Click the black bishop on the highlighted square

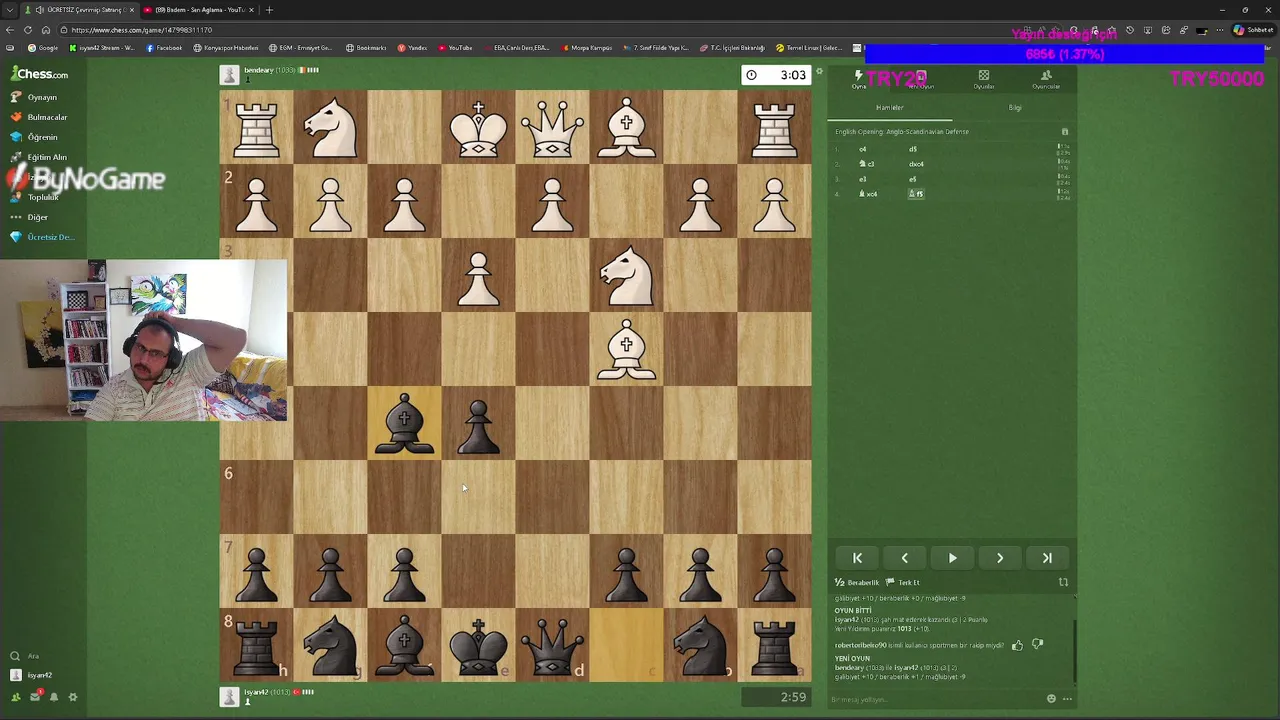tap(404, 423)
